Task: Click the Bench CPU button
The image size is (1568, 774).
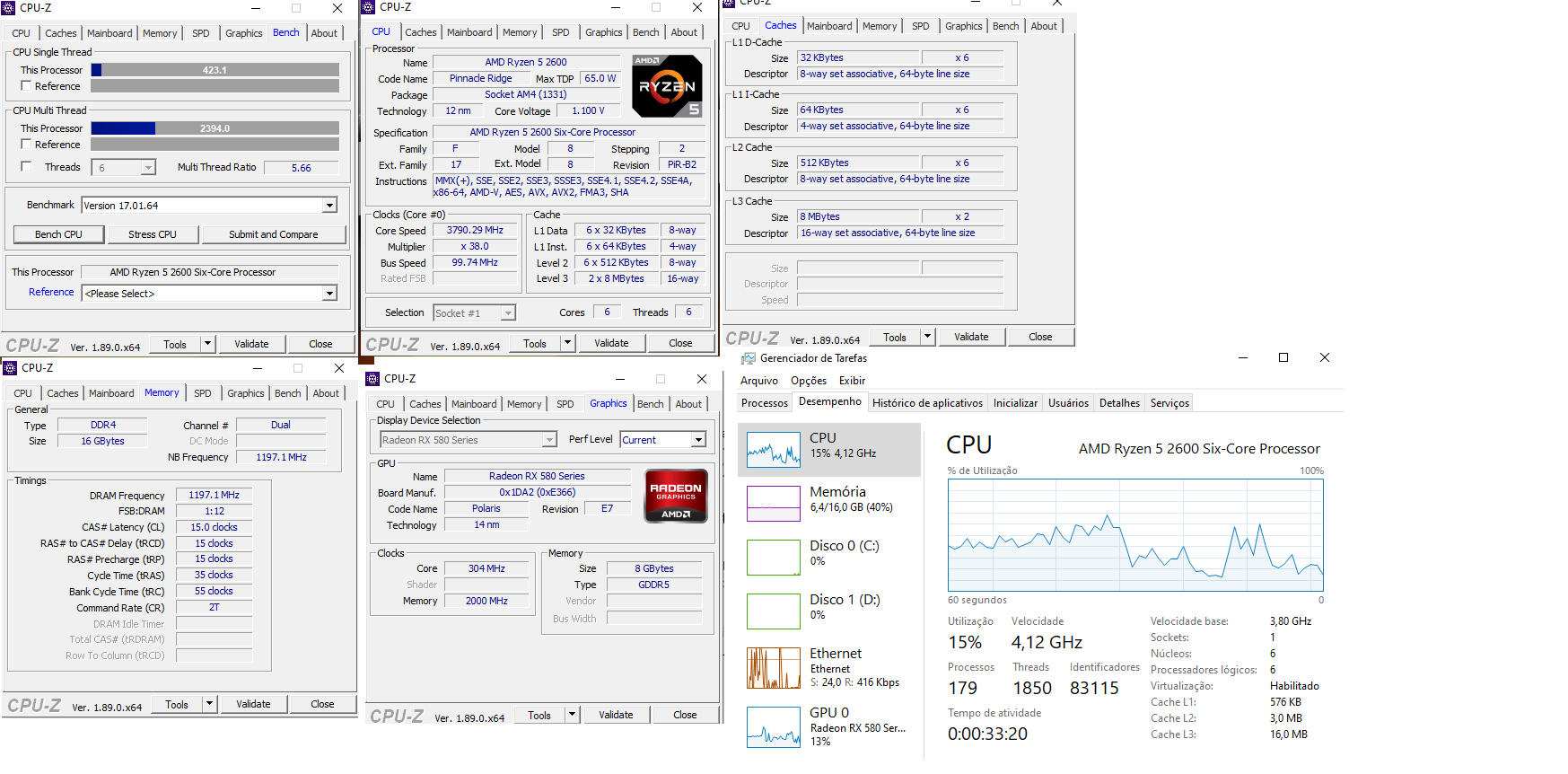Action: point(58,234)
